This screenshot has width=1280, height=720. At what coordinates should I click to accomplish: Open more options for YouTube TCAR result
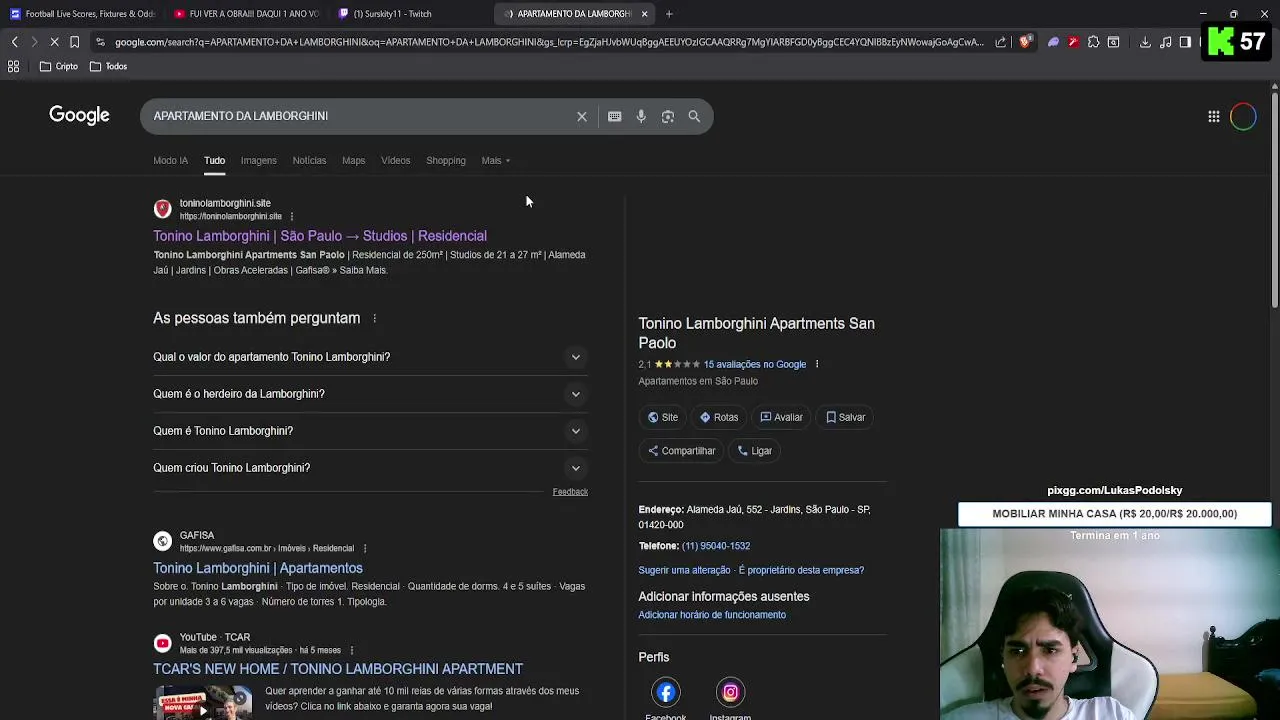click(x=352, y=650)
